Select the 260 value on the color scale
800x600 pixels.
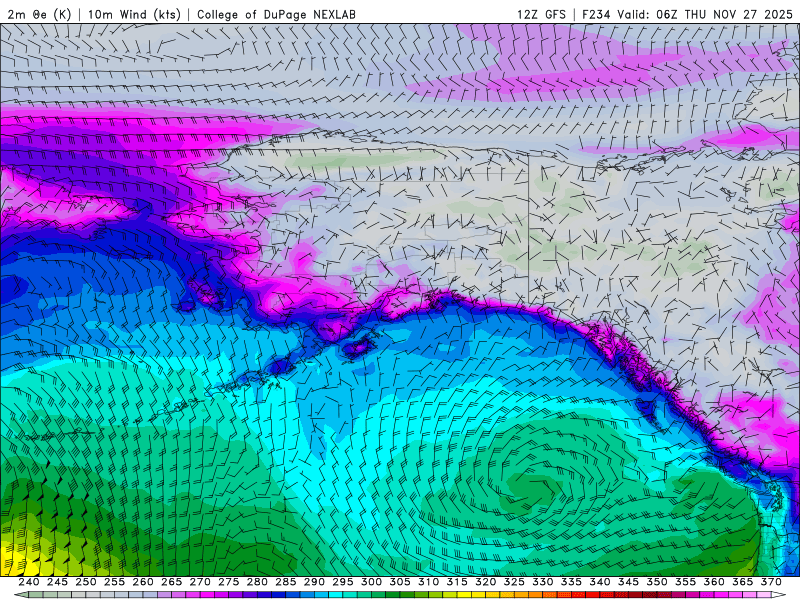[143, 582]
